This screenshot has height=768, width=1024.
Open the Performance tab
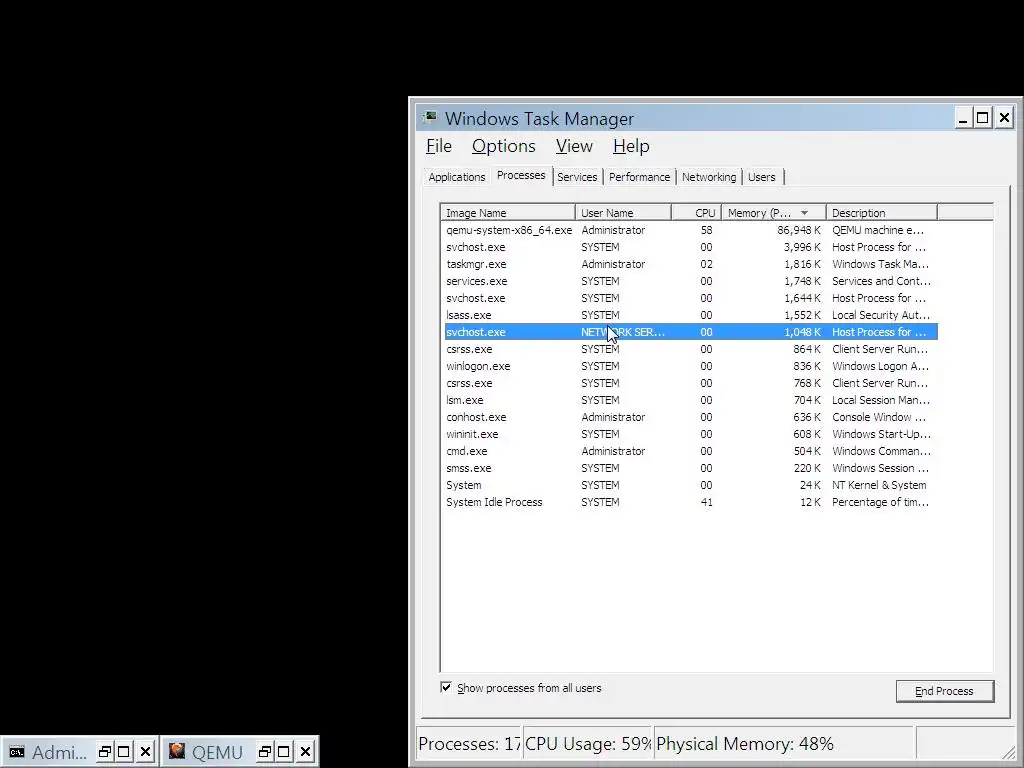[639, 177]
